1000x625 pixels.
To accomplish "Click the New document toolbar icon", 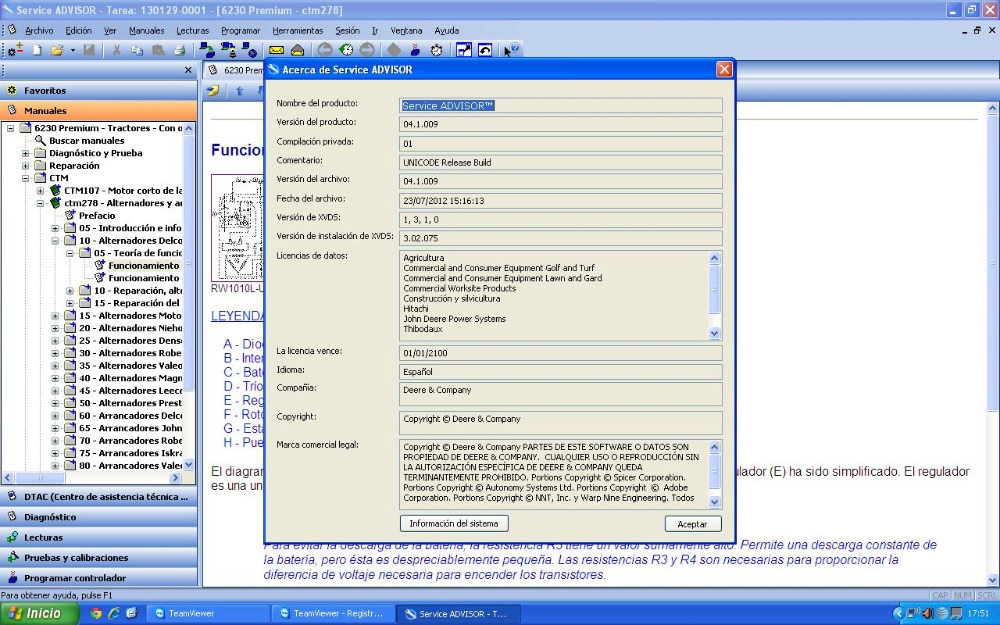I will click(x=37, y=50).
